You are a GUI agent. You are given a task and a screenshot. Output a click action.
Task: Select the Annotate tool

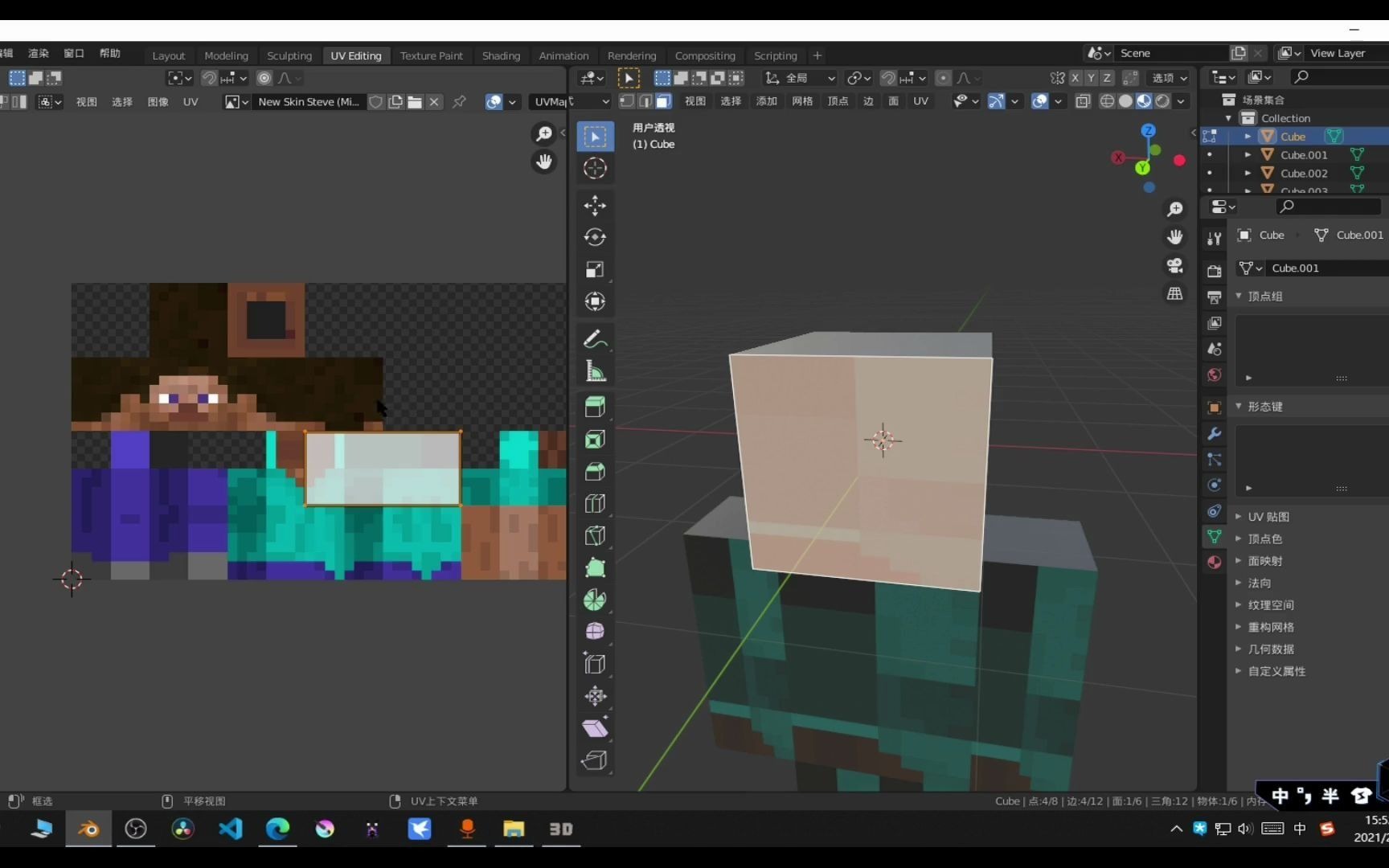pyautogui.click(x=595, y=338)
